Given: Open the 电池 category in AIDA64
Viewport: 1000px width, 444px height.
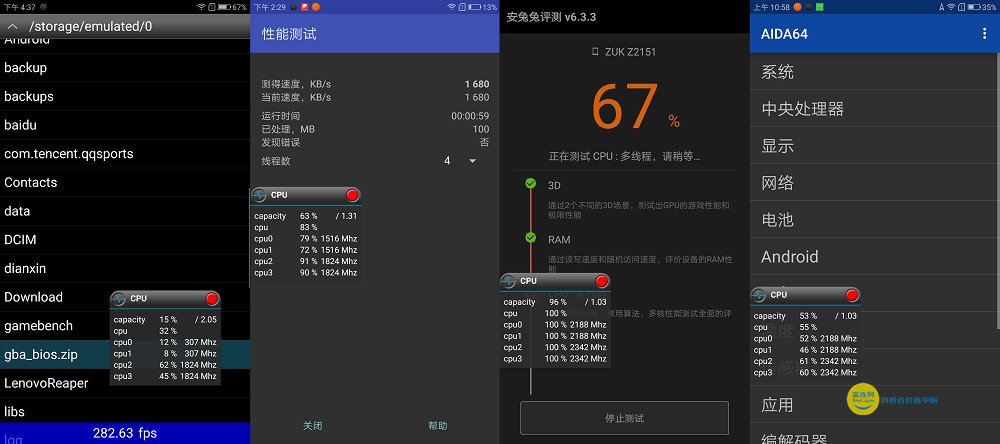Looking at the screenshot, I should point(875,219).
